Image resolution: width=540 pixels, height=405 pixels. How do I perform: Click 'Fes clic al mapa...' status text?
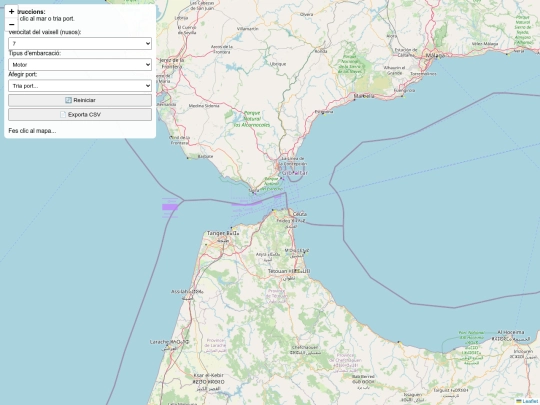(32, 131)
